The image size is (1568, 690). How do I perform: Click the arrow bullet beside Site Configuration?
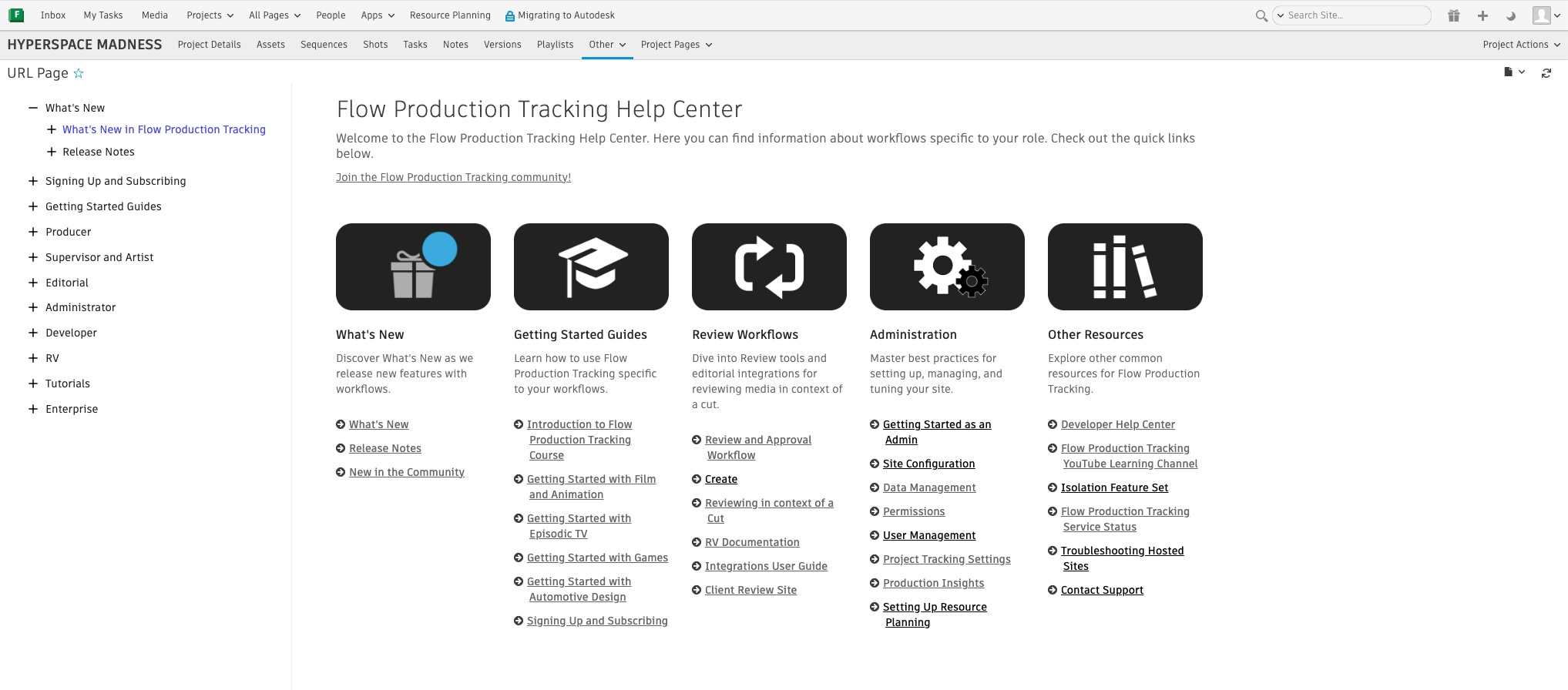[x=875, y=464]
